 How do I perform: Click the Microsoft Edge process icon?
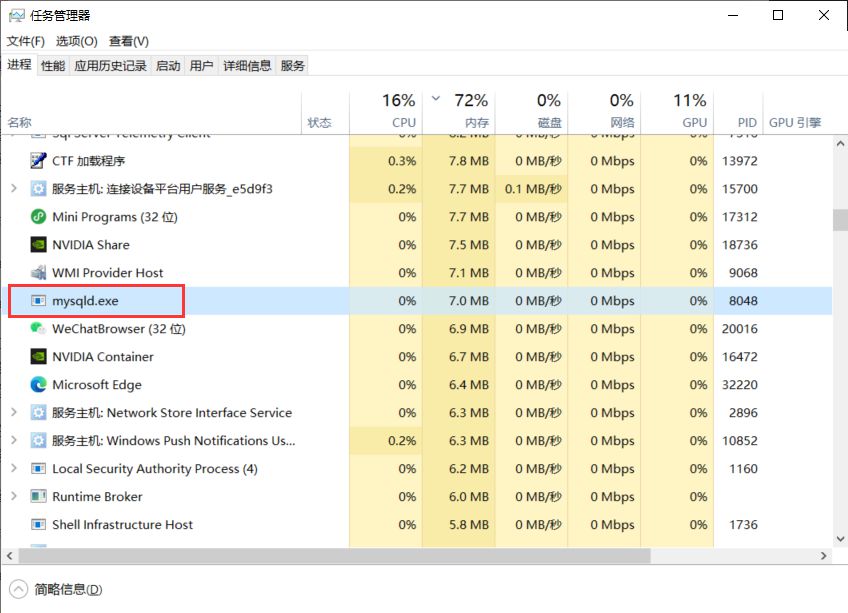coord(39,385)
